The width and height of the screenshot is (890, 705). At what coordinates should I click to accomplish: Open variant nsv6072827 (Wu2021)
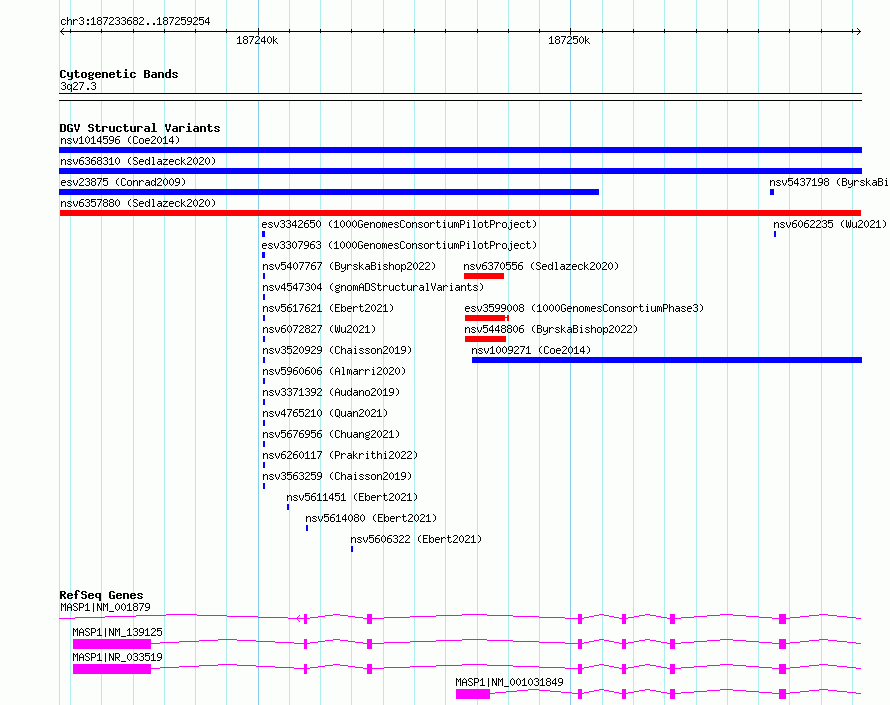click(x=319, y=329)
